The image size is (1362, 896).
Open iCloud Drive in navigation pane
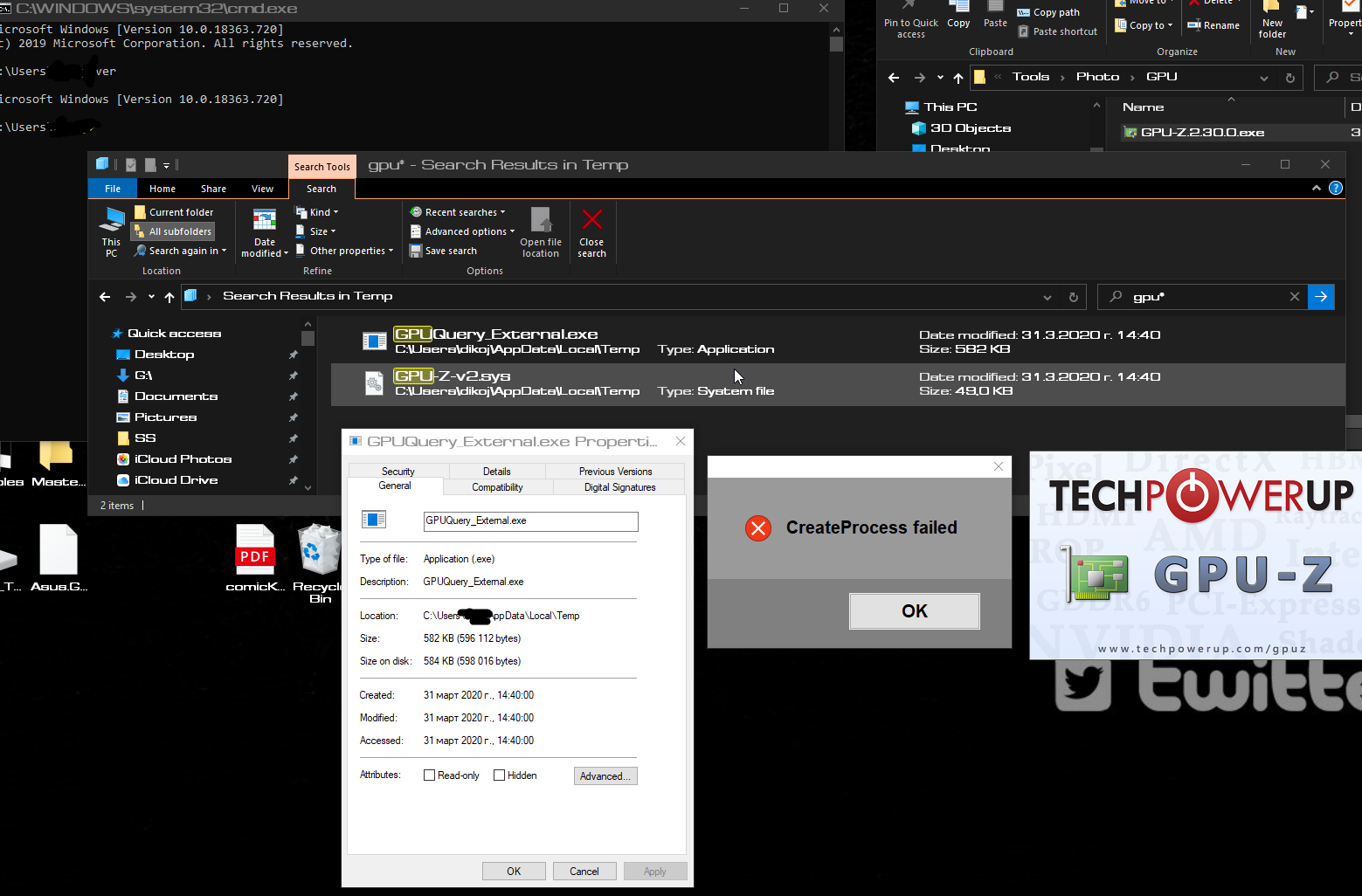point(176,480)
